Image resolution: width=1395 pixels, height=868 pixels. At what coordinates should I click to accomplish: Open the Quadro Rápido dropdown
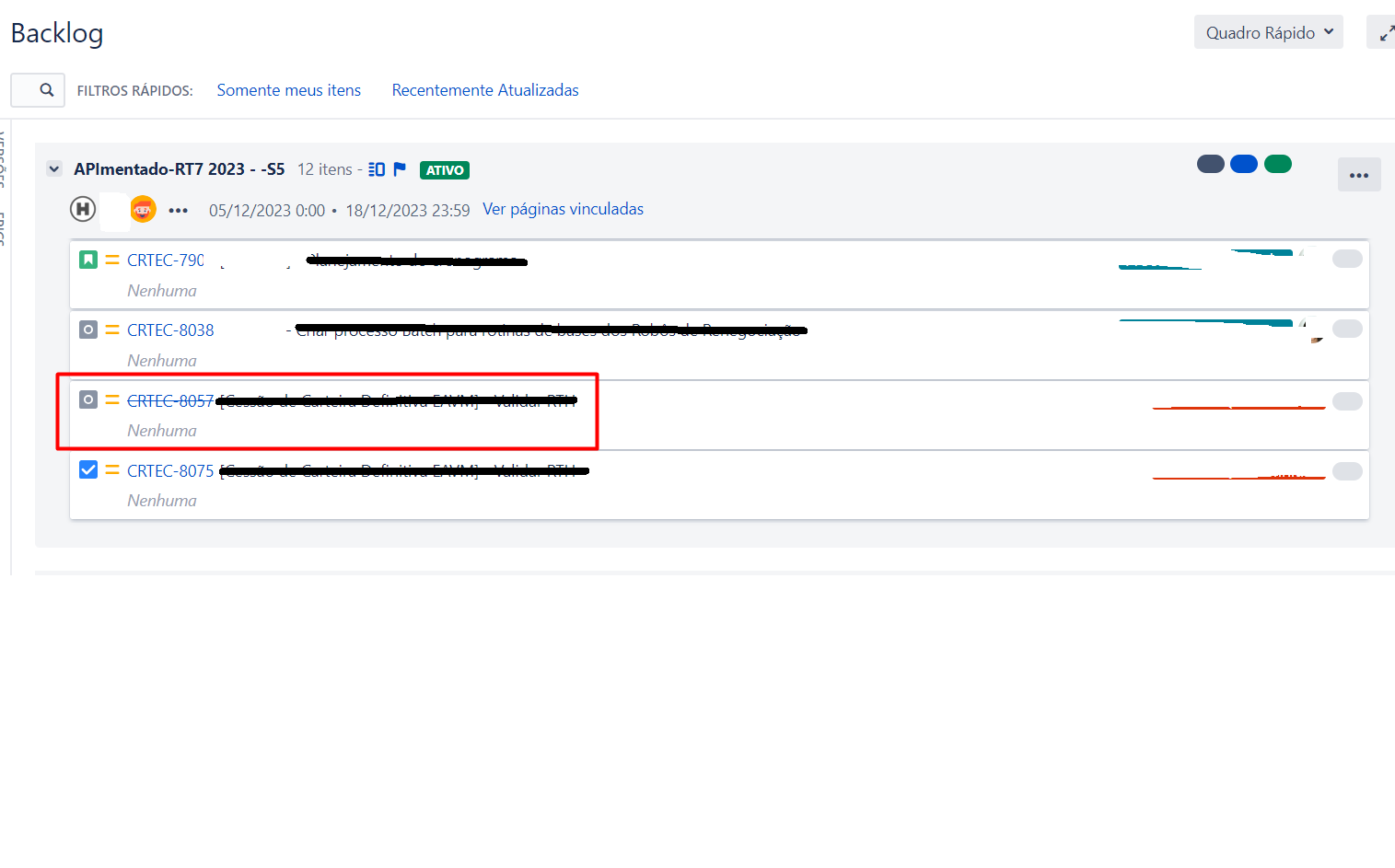click(x=1268, y=32)
